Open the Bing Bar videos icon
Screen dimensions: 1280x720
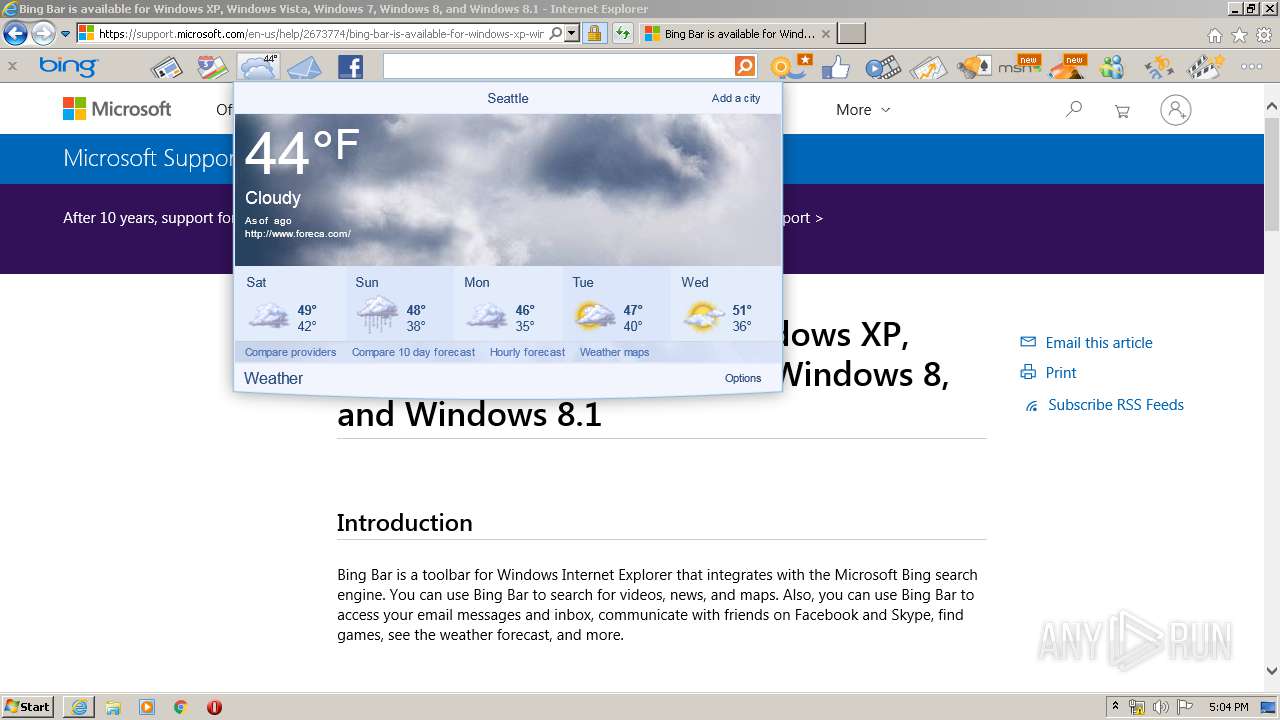point(883,67)
